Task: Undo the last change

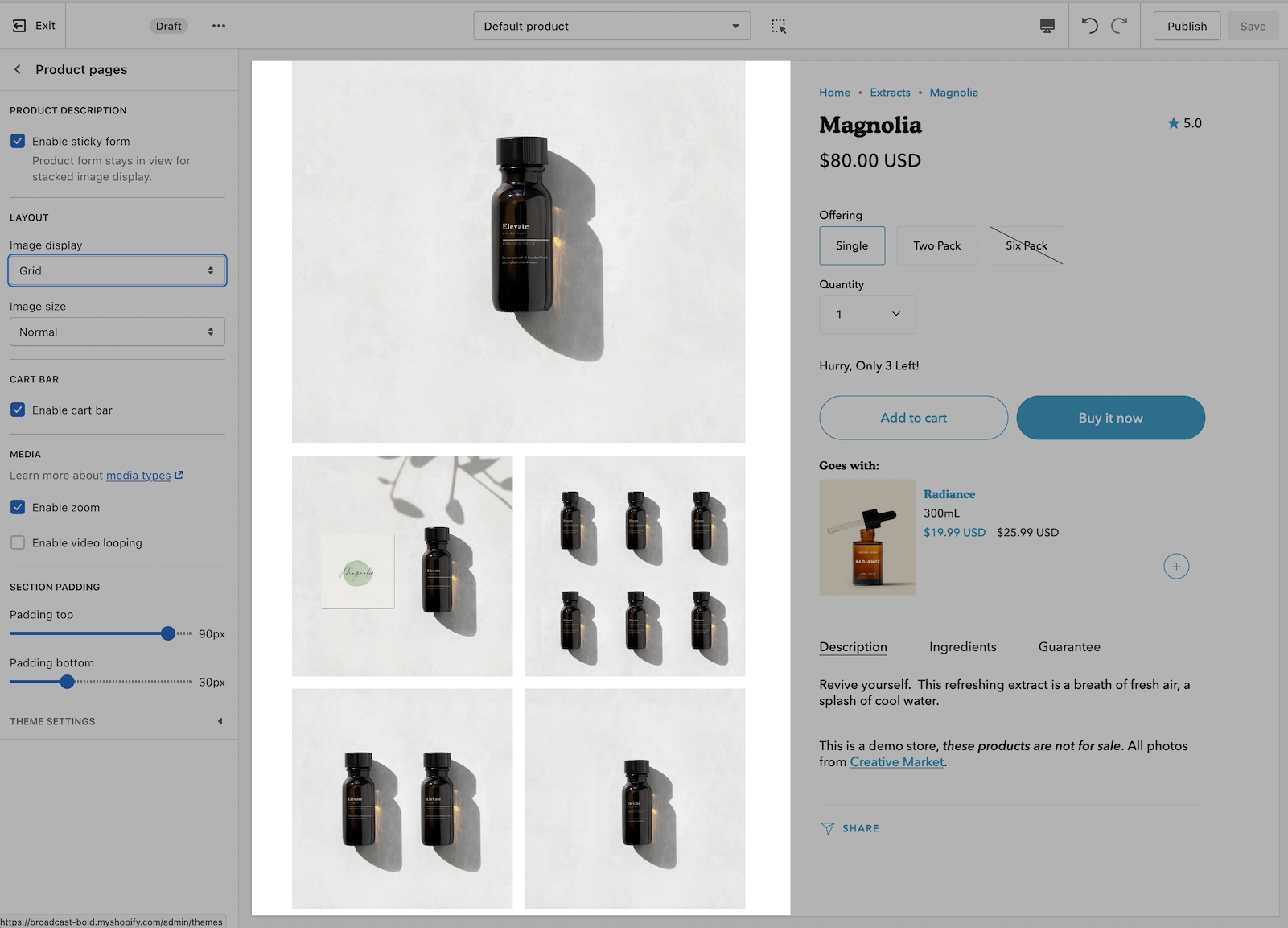Action: pyautogui.click(x=1089, y=26)
